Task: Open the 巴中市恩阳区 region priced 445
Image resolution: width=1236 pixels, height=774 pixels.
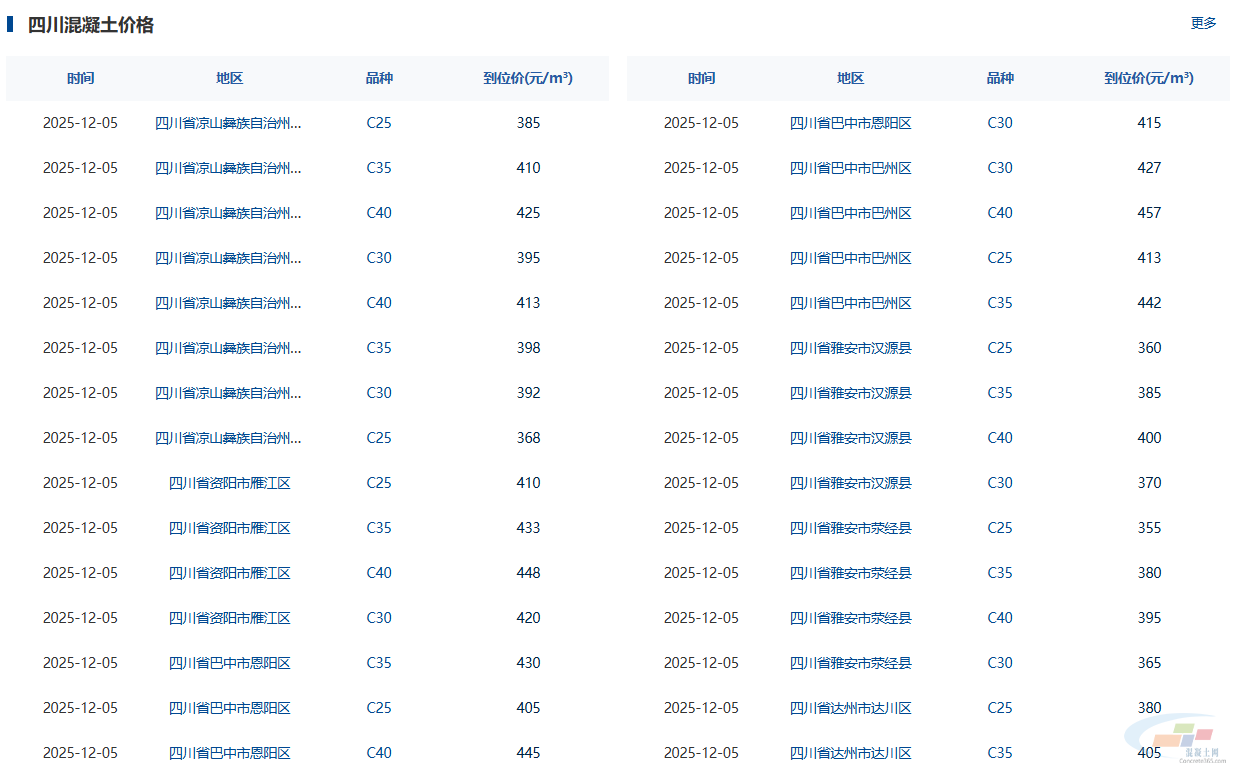Action: (229, 753)
